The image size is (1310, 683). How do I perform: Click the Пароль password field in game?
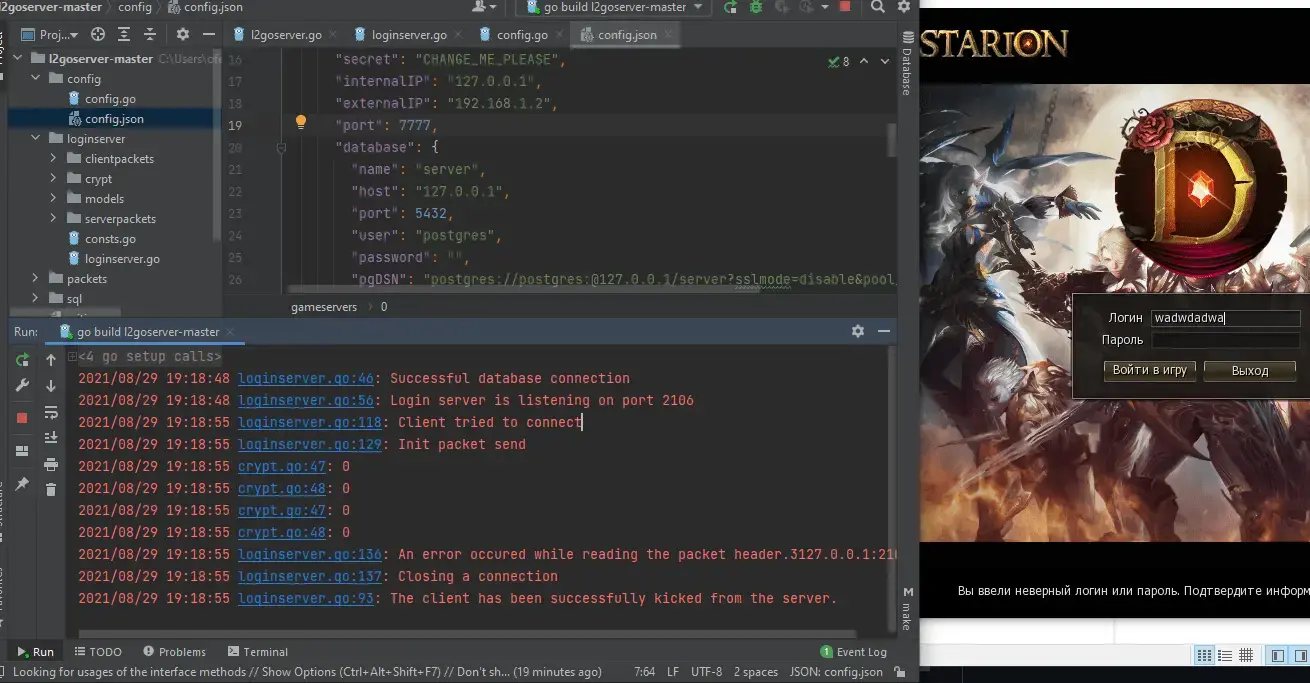tap(1225, 340)
